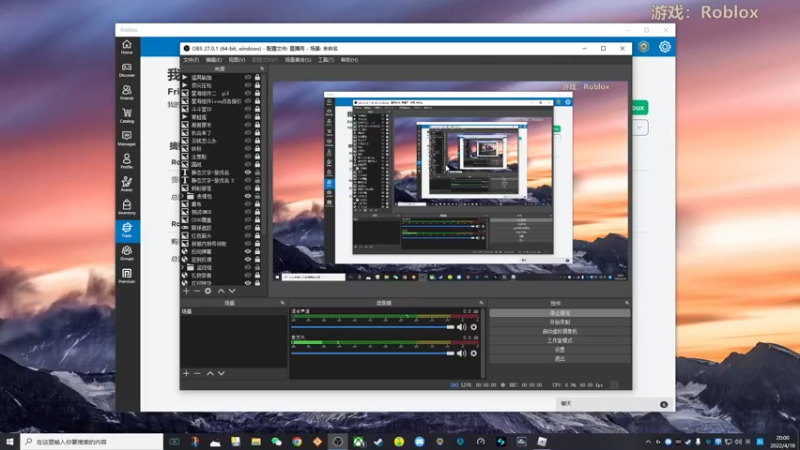
Task: Open the 帮助(H) menu in OBS
Action: click(x=349, y=60)
